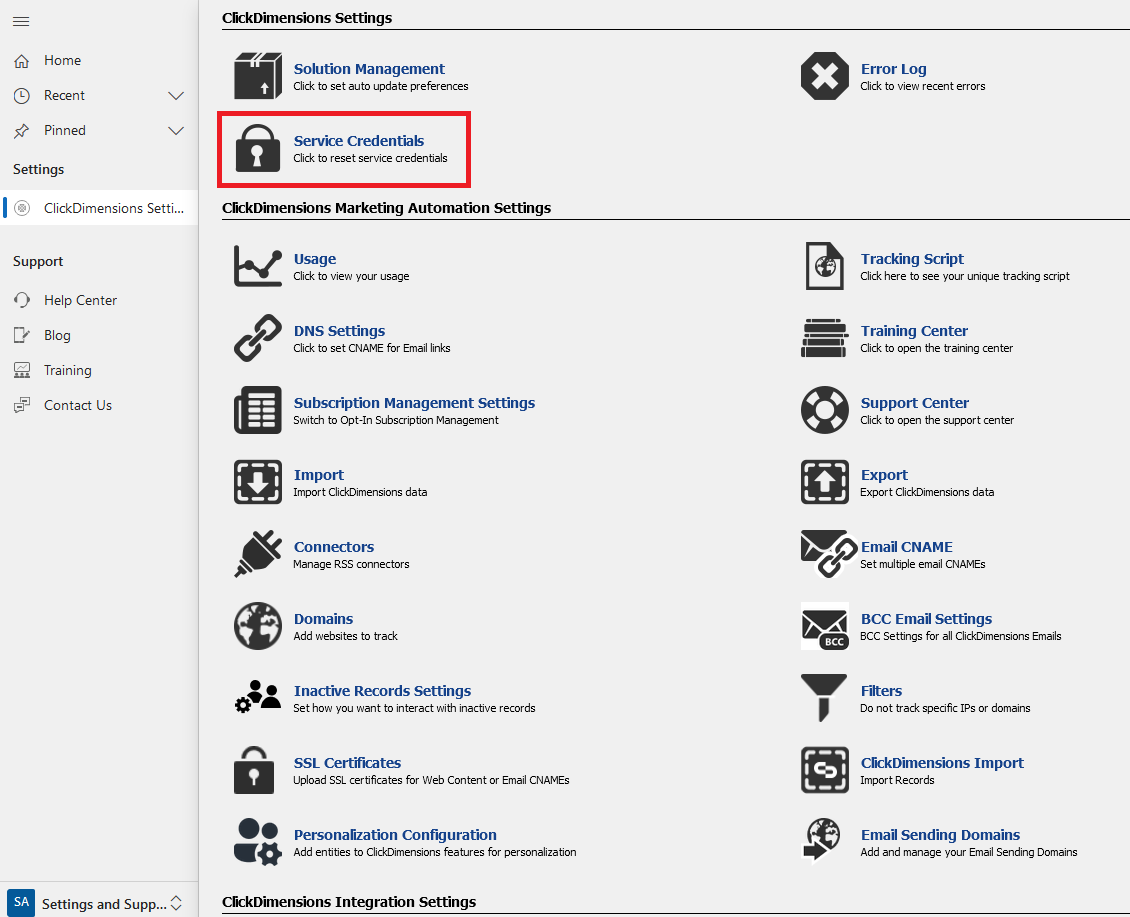This screenshot has width=1130, height=917.
Task: Expand the Pinned section chevron
Action: [x=176, y=130]
